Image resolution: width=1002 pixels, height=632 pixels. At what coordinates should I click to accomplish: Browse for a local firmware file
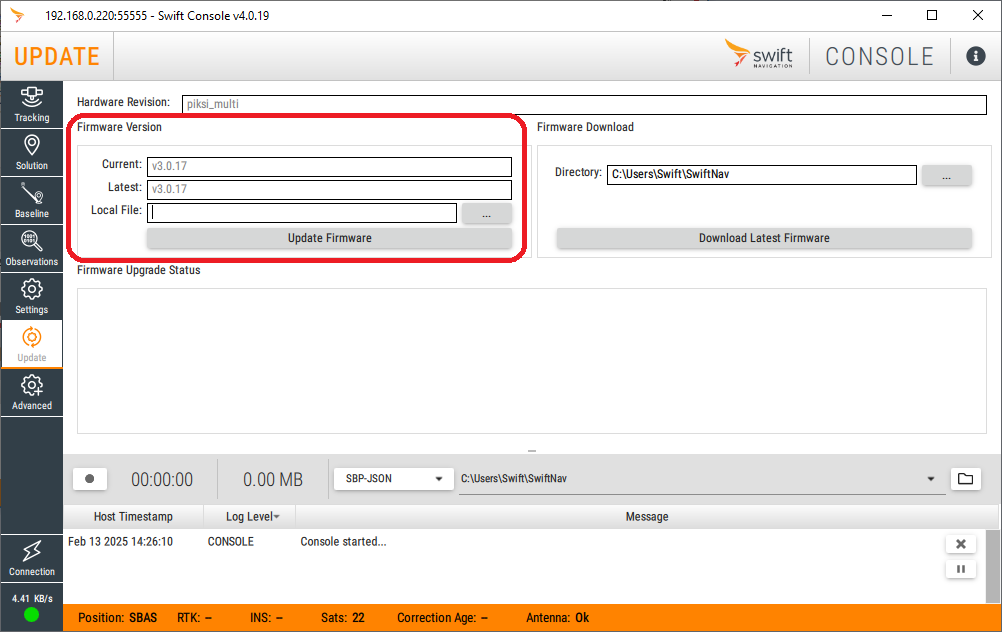tap(486, 213)
